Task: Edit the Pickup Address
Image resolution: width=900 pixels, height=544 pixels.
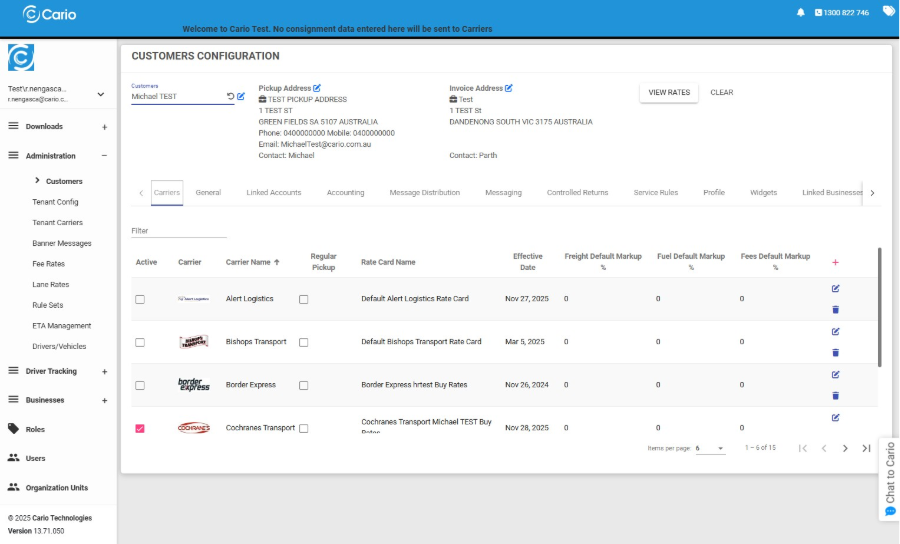Action: coord(317,88)
